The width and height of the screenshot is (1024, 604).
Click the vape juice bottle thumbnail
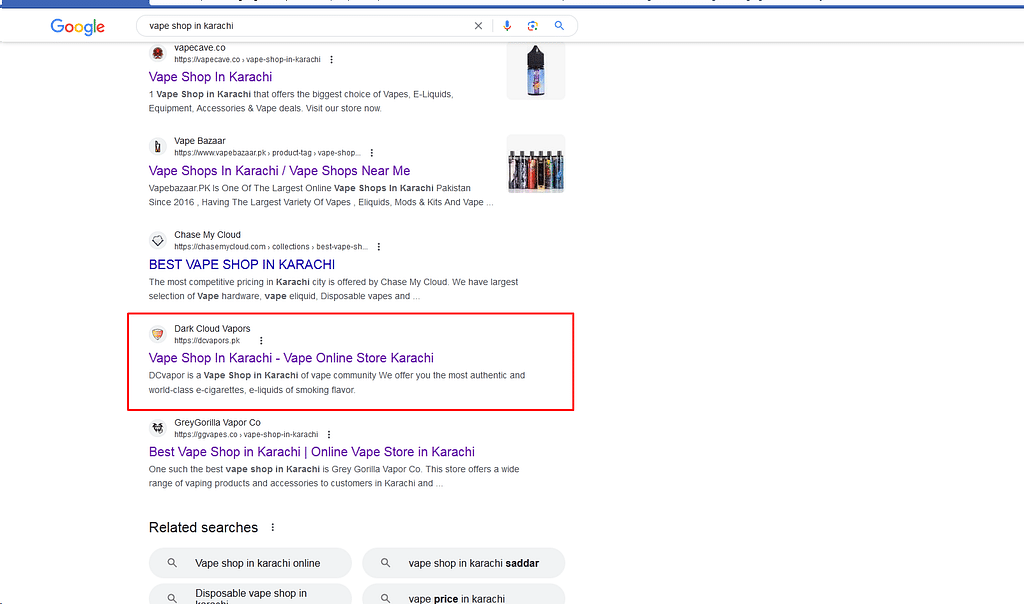click(x=535, y=70)
